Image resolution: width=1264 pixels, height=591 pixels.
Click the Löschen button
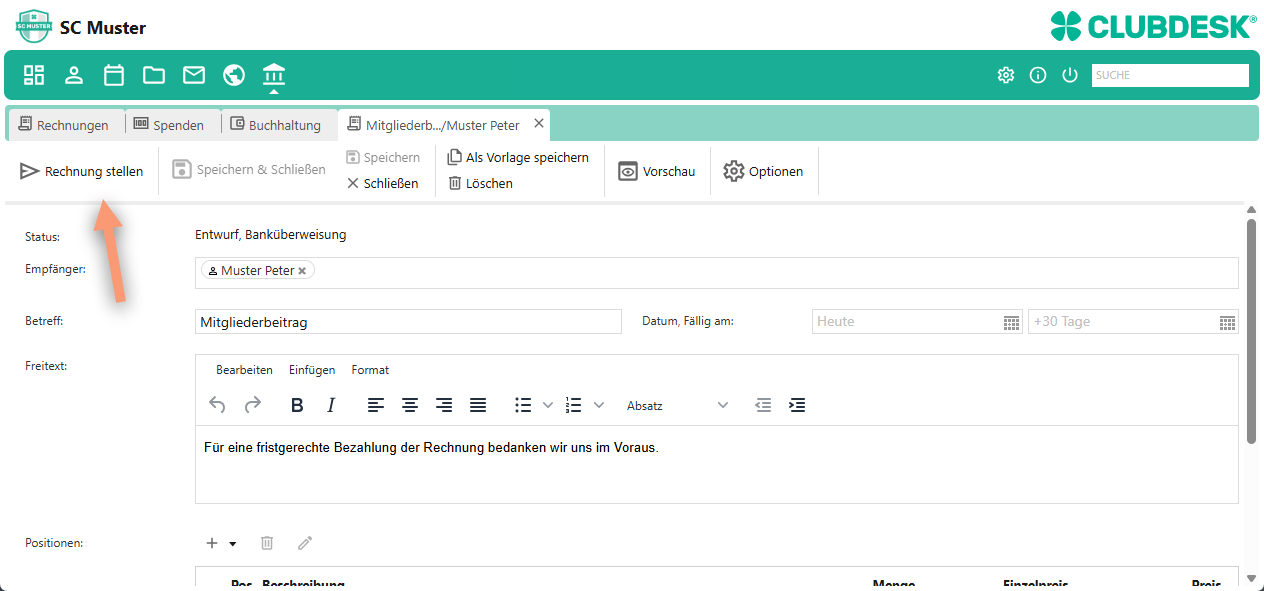pos(481,184)
